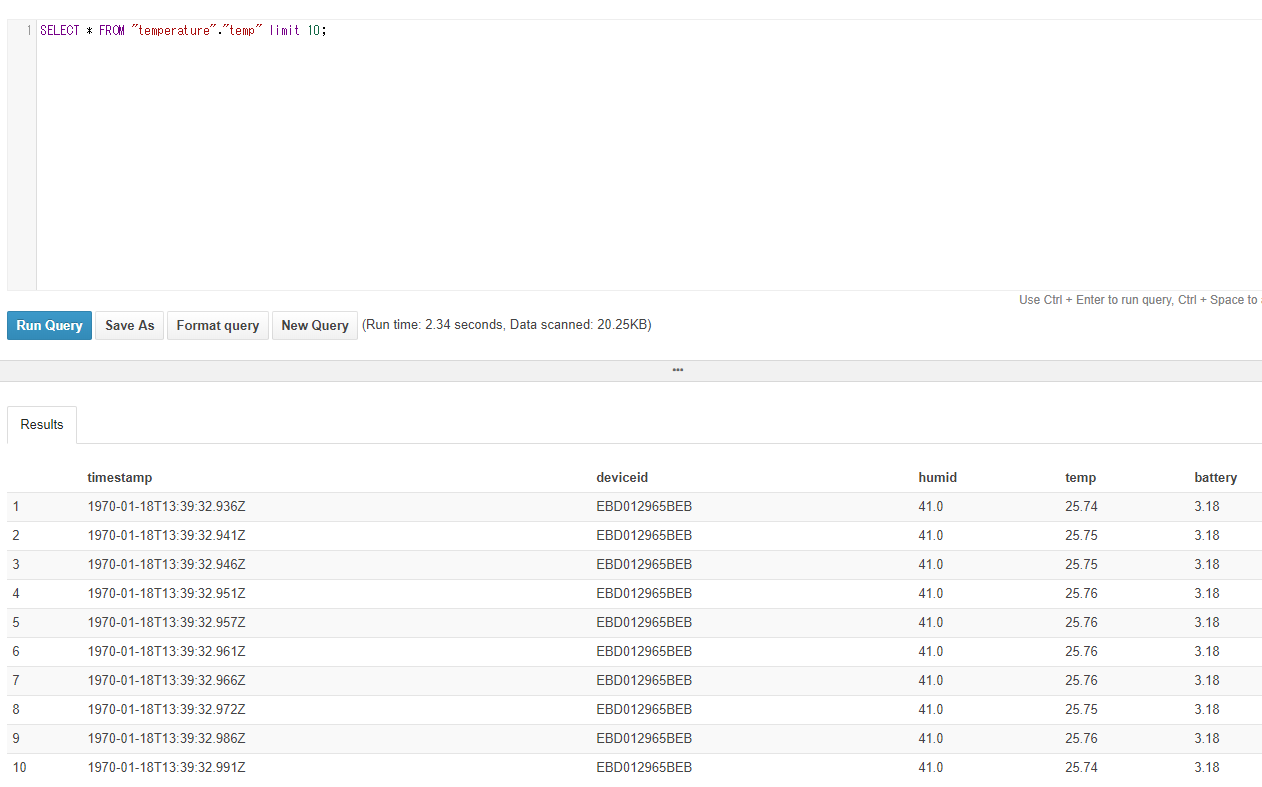Viewport: 1262px width, 787px height.
Task: Click the Save As button
Action: (129, 325)
